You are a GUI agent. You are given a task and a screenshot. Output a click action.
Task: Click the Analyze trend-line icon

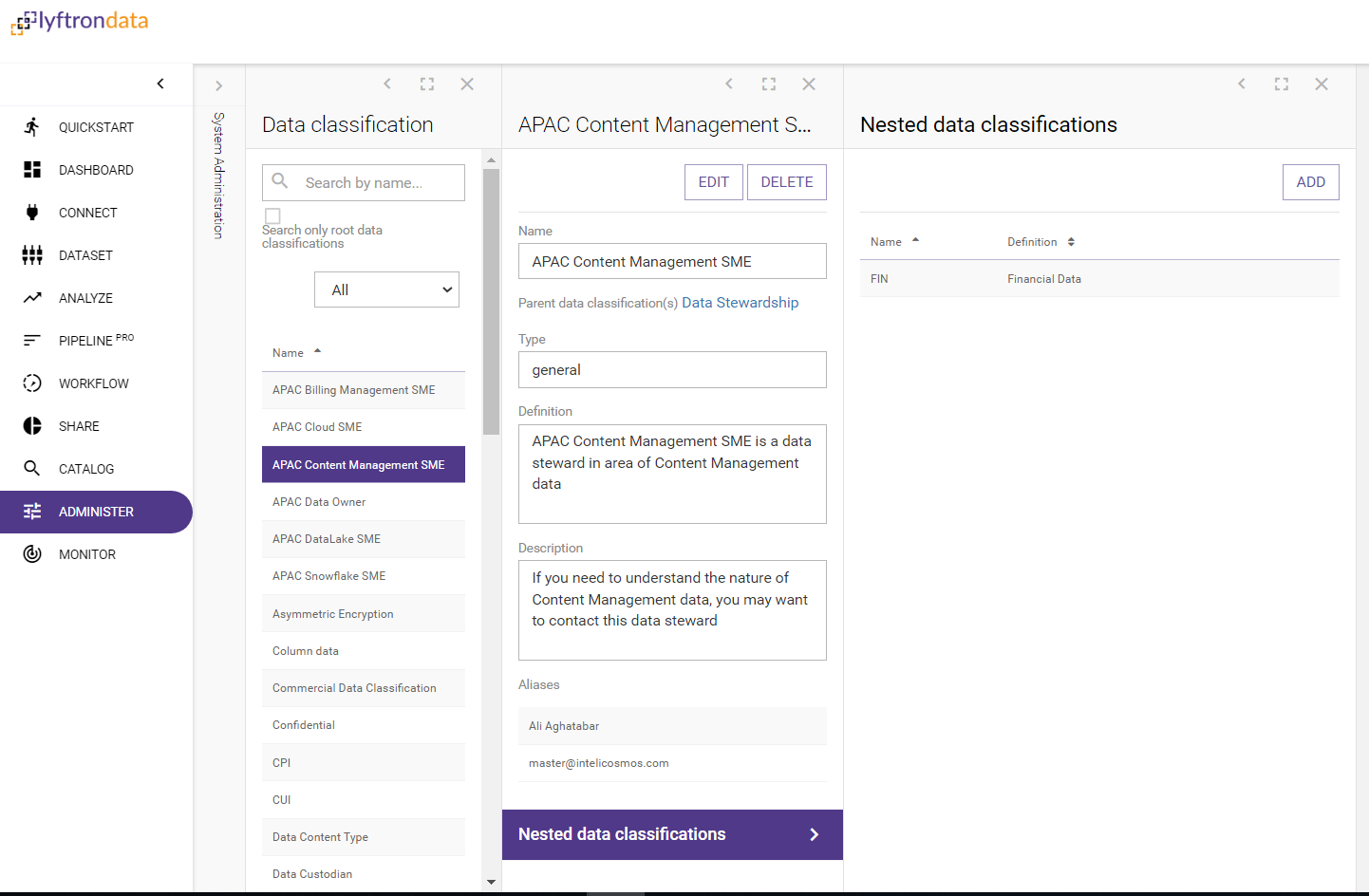pyautogui.click(x=32, y=298)
